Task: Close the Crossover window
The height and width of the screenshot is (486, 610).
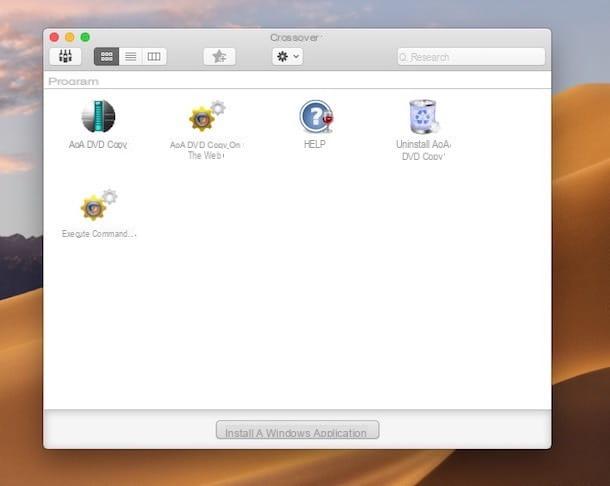Action: (x=54, y=37)
